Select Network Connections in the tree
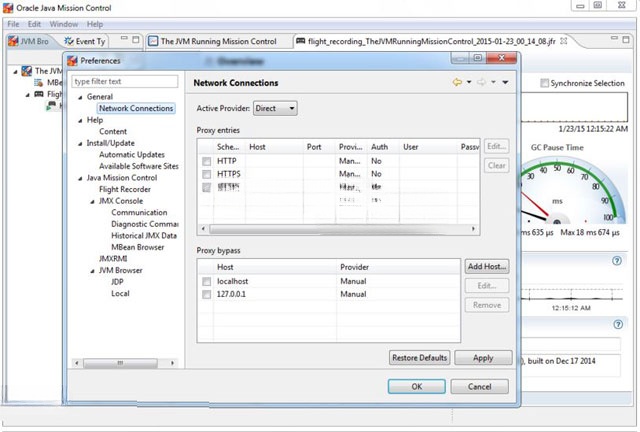The image size is (640, 432). (136, 108)
